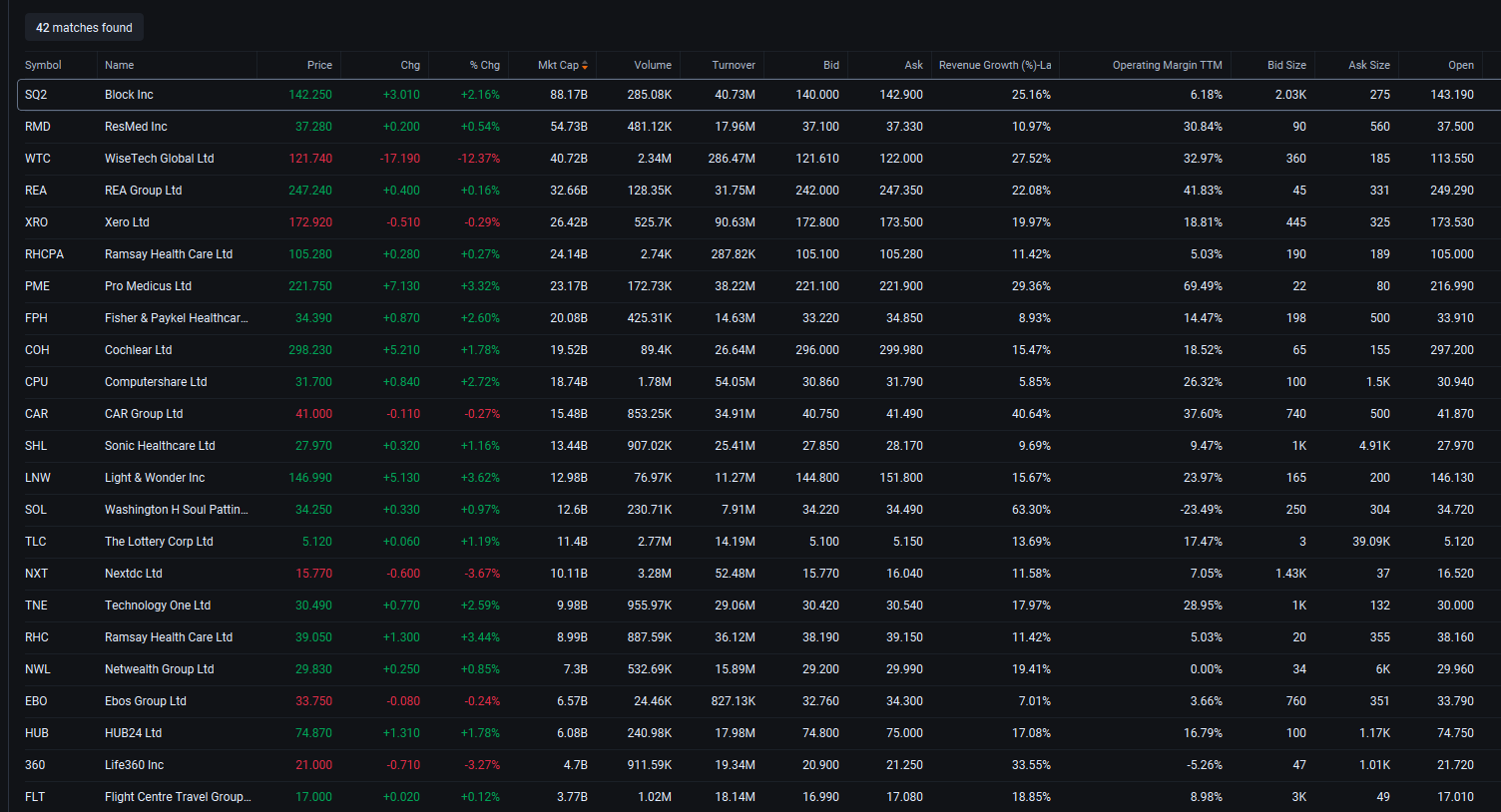Click Sonic Healthcare Ltd name

pos(160,446)
